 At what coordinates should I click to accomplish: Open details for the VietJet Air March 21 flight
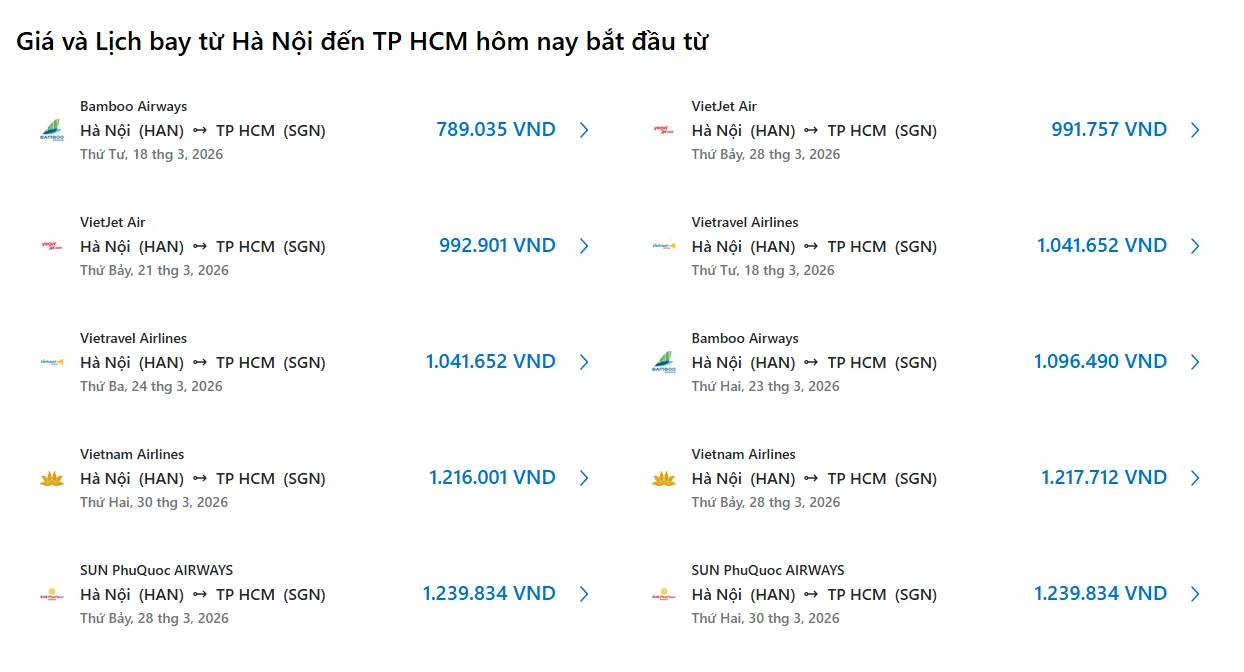[585, 246]
